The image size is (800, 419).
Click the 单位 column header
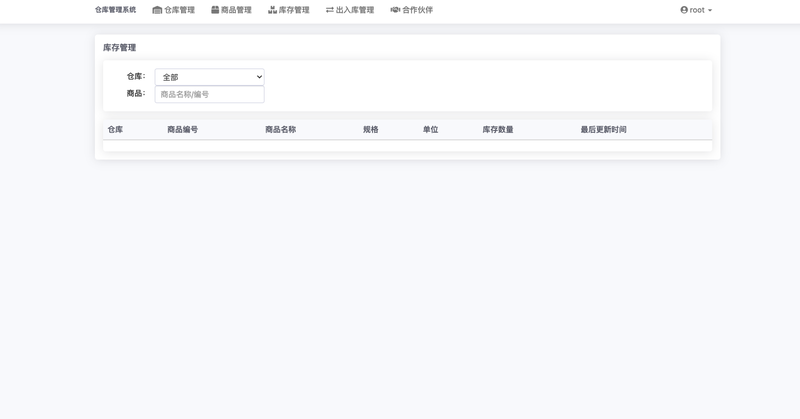[x=431, y=130]
